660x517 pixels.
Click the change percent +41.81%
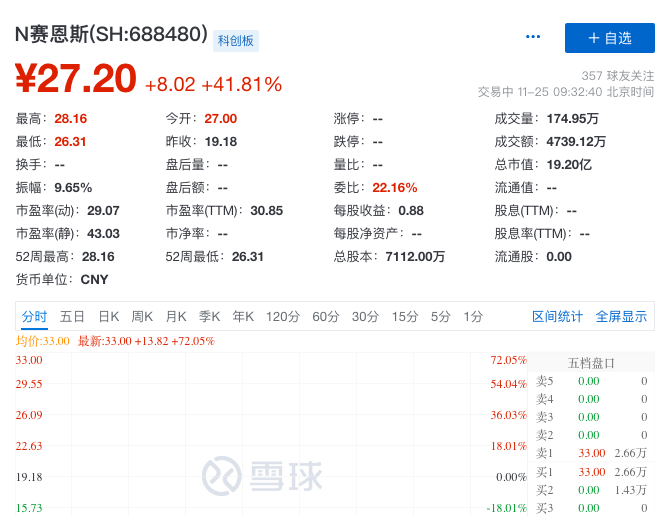242,85
